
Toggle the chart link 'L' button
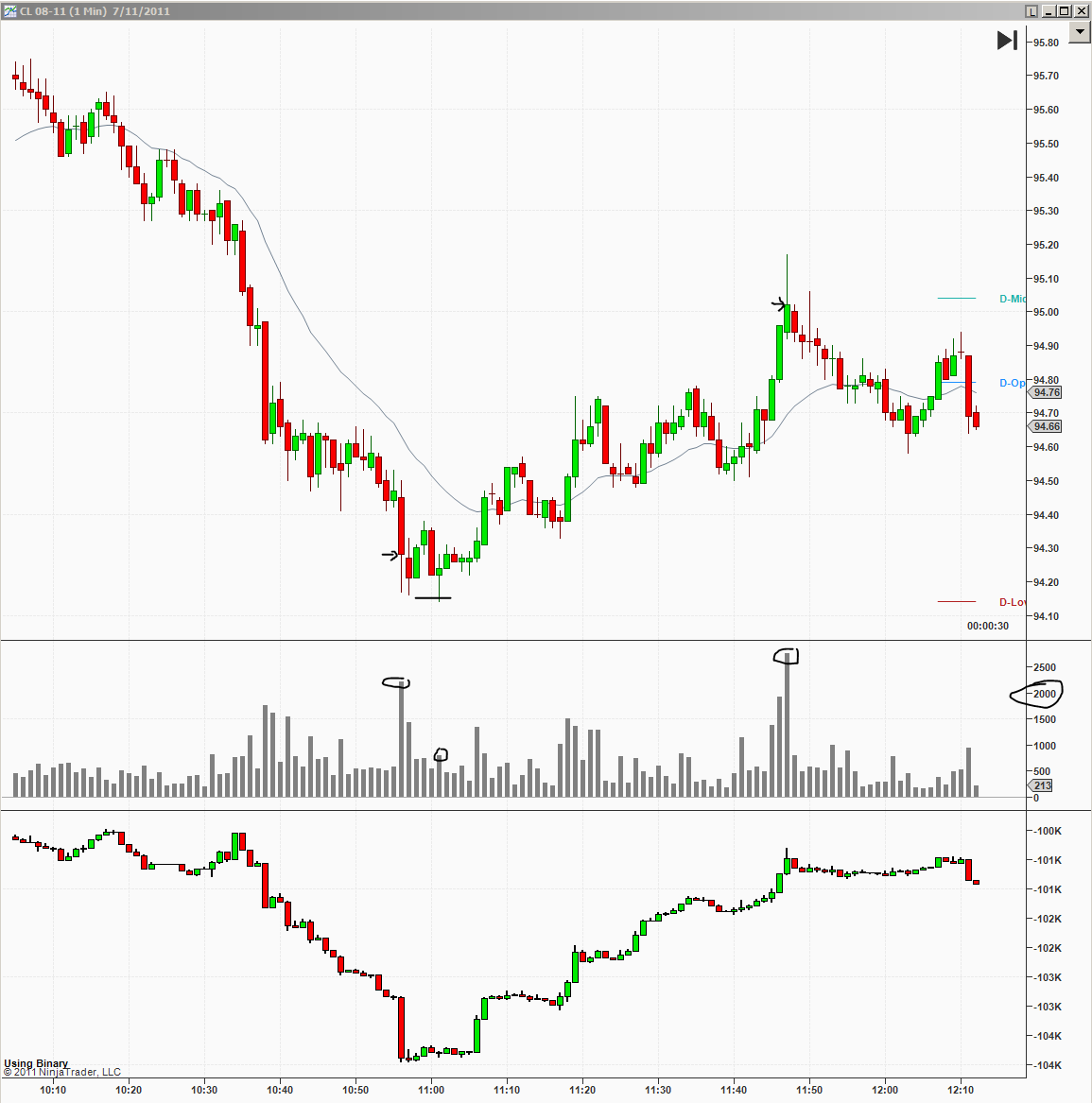[1031, 10]
